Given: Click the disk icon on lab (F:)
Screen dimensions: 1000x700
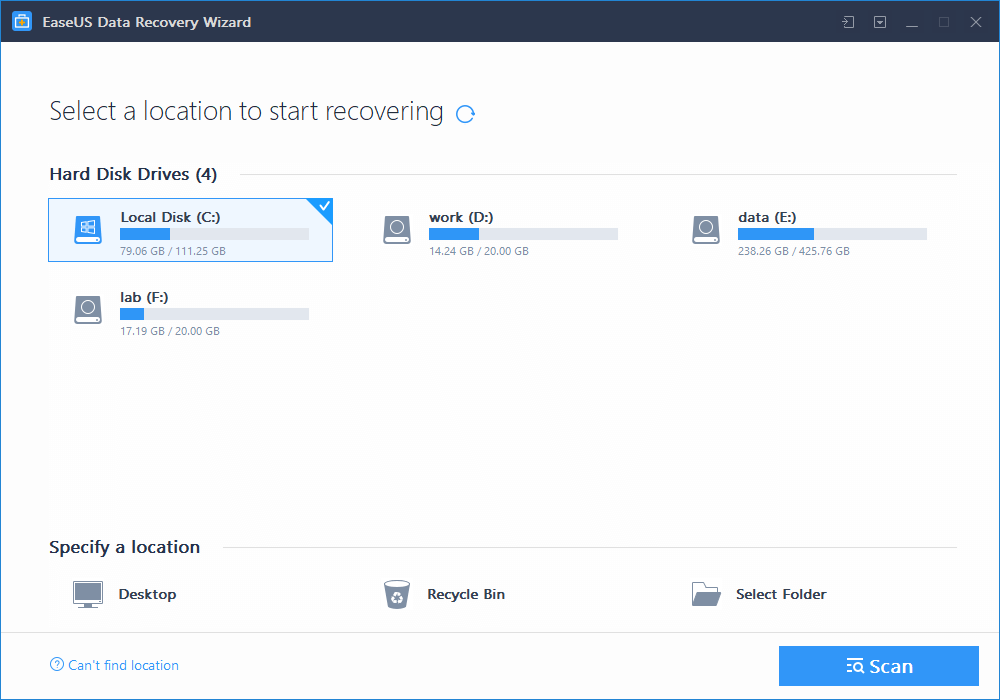Looking at the screenshot, I should [x=88, y=310].
